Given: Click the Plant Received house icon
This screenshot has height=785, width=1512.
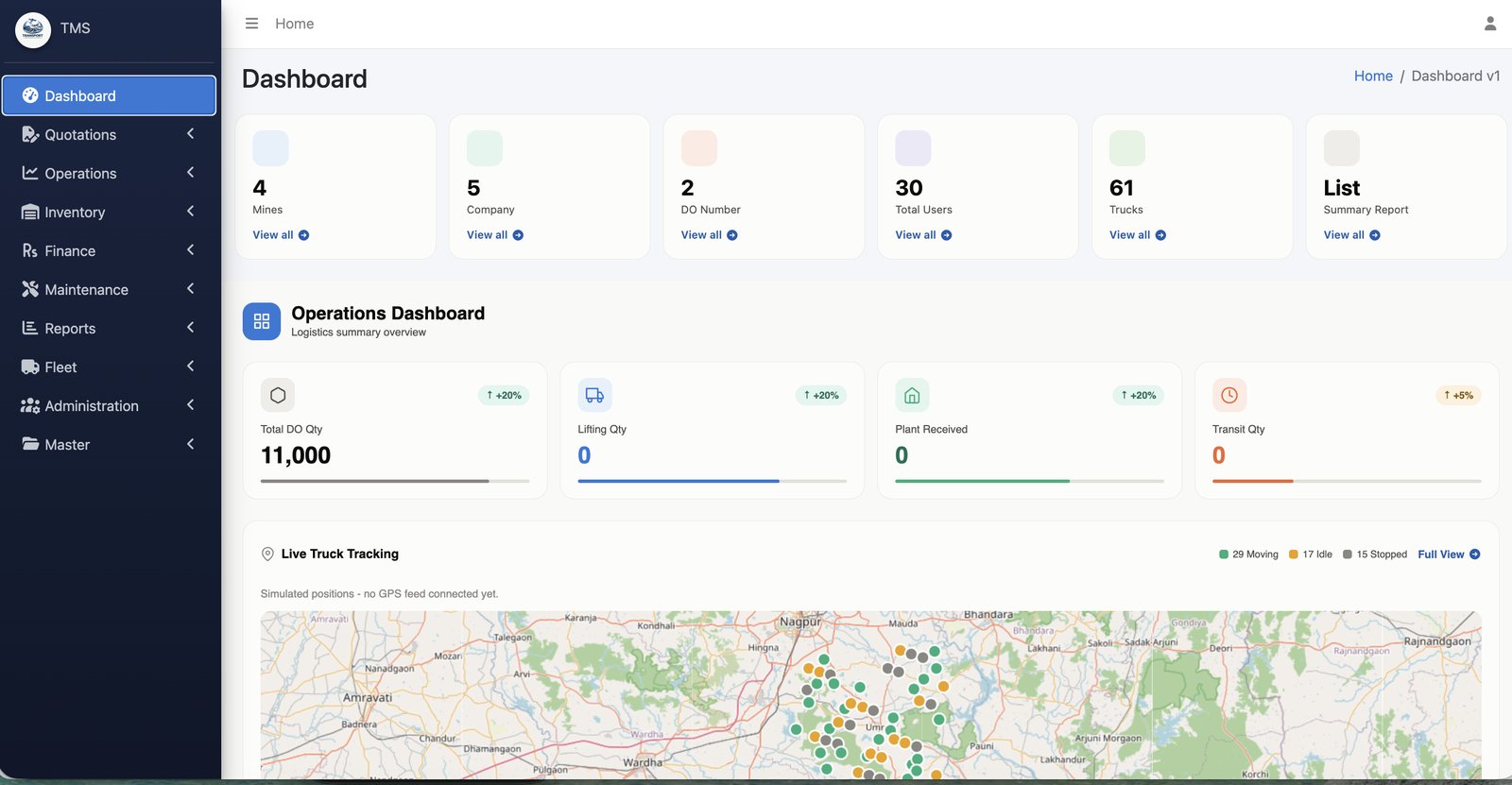Looking at the screenshot, I should (912, 395).
